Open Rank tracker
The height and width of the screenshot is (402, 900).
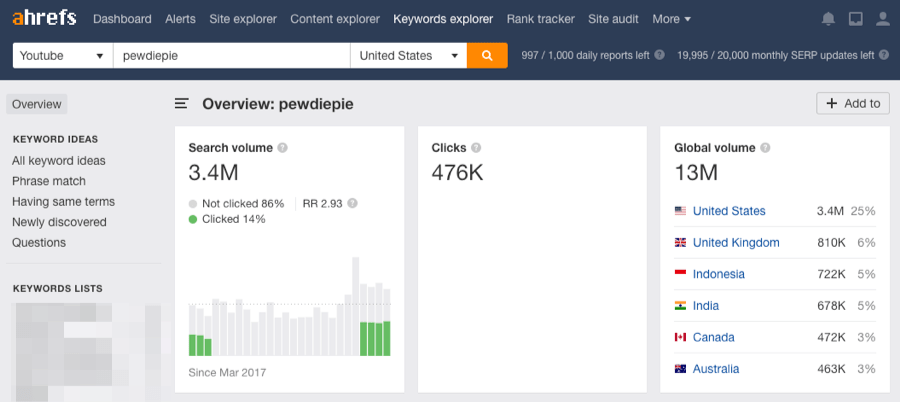coord(541,19)
